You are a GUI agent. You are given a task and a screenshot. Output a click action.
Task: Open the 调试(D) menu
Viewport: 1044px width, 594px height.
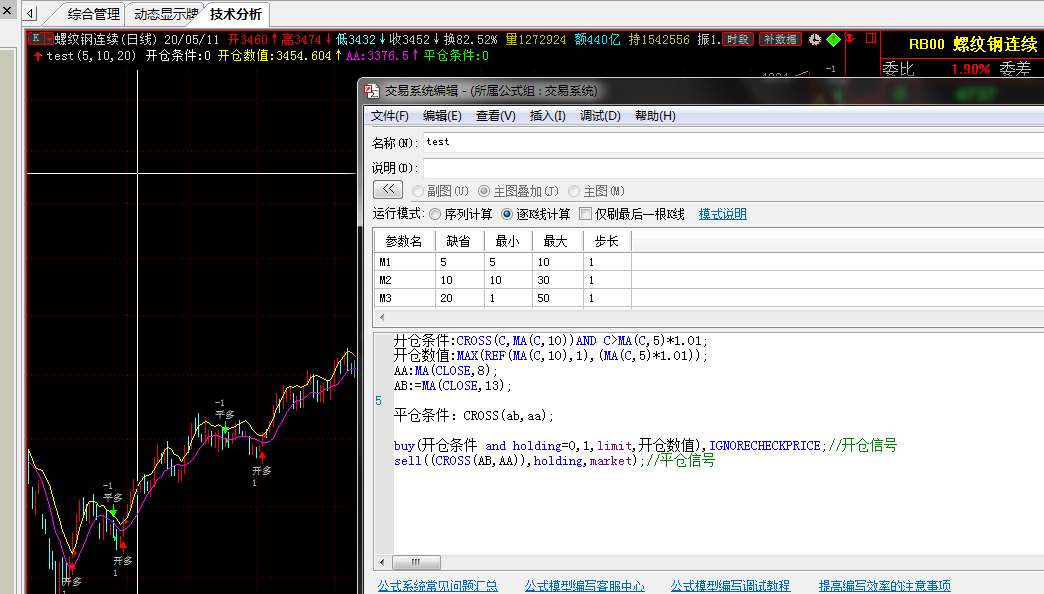click(x=600, y=116)
